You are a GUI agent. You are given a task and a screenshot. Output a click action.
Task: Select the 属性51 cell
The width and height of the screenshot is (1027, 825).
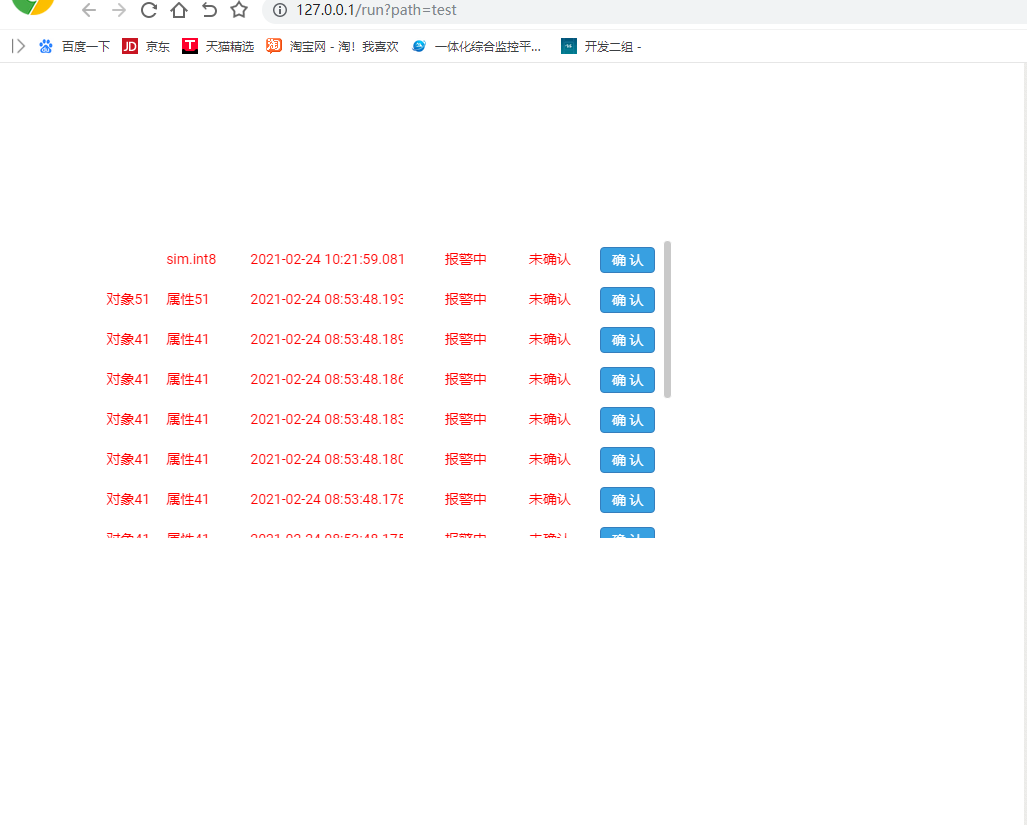coord(187,299)
